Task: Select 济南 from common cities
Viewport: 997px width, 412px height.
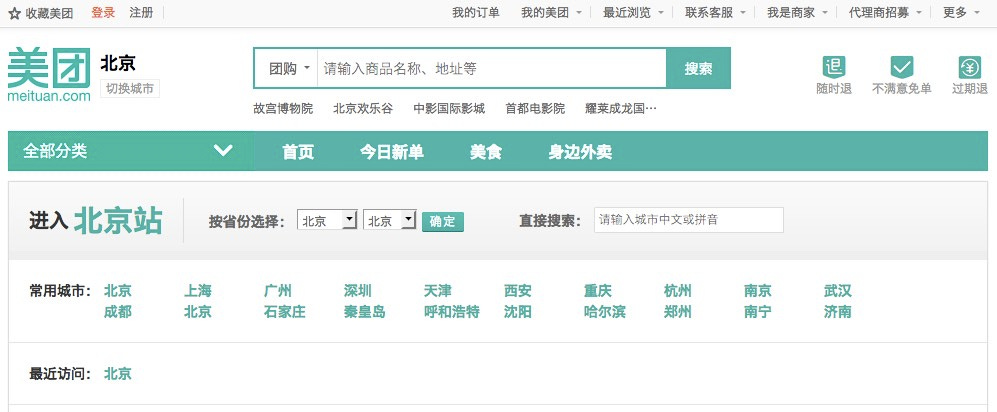Action: (838, 312)
